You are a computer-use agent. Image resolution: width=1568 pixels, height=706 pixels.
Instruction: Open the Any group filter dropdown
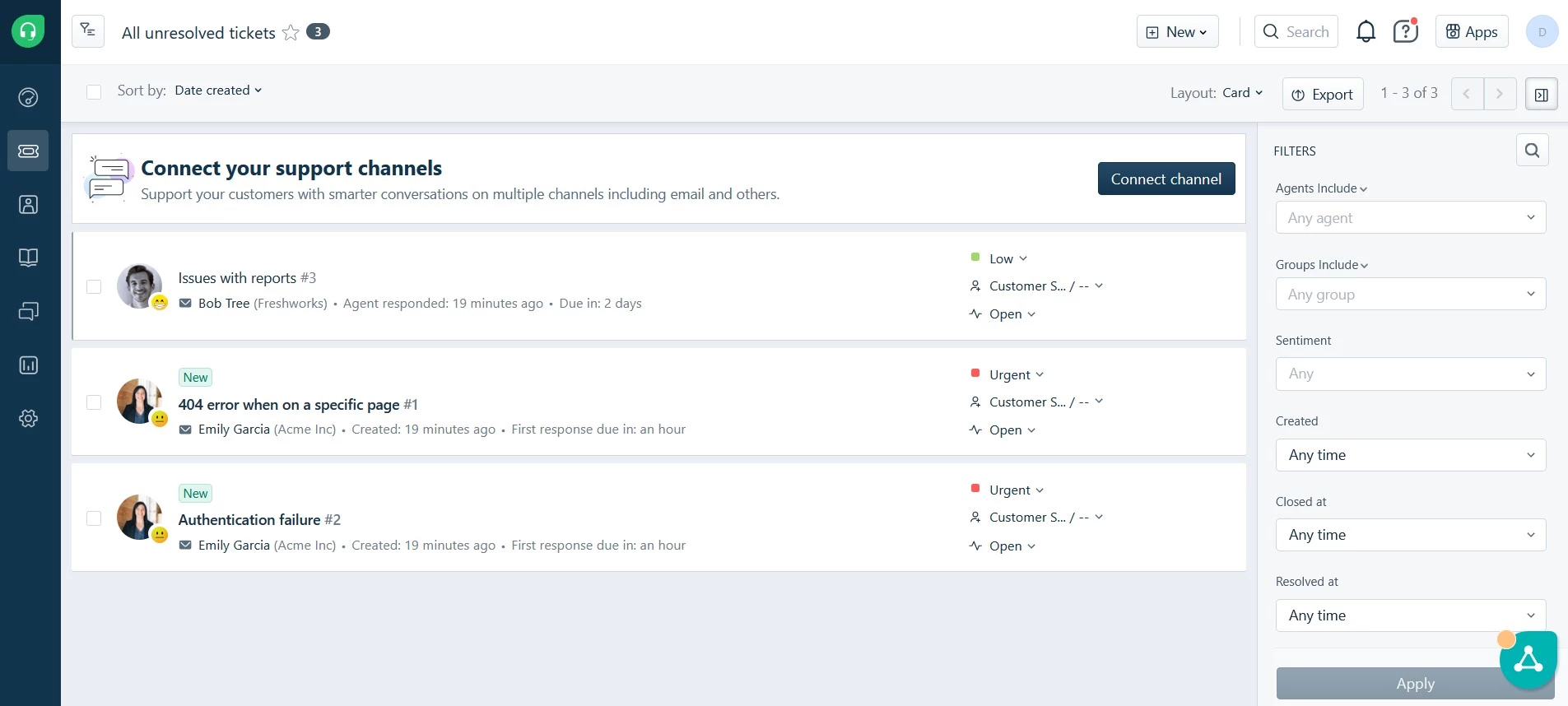click(1411, 294)
